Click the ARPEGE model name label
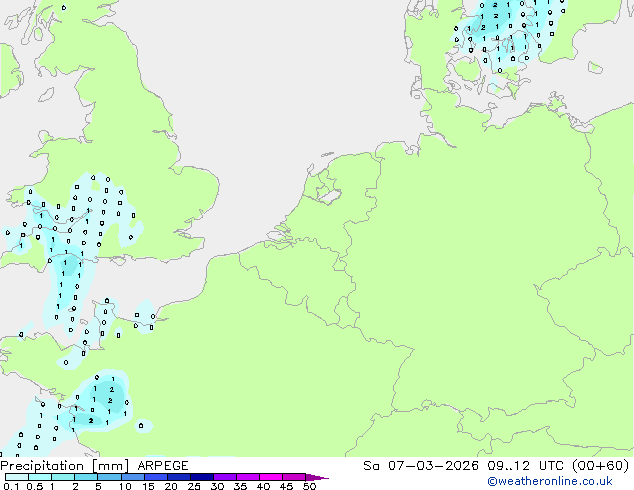 tap(163, 466)
